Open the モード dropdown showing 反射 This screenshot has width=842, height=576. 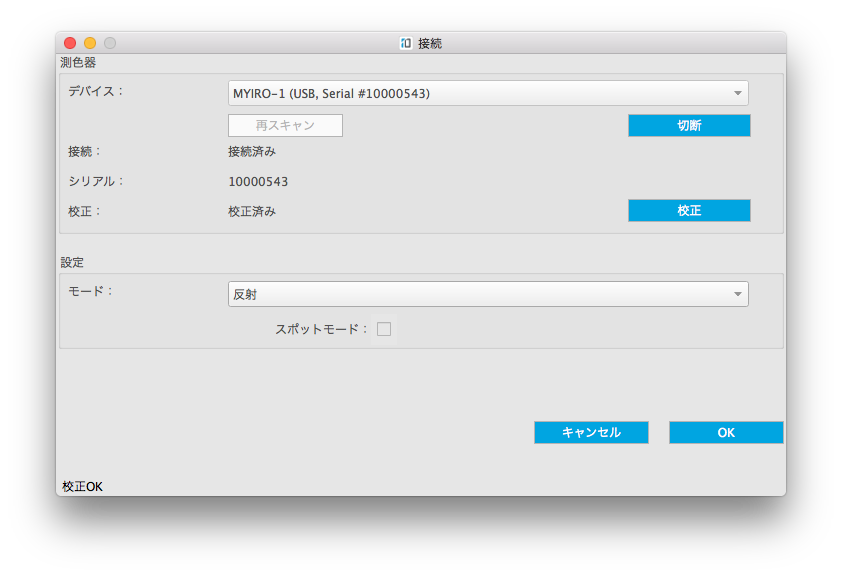(x=488, y=294)
